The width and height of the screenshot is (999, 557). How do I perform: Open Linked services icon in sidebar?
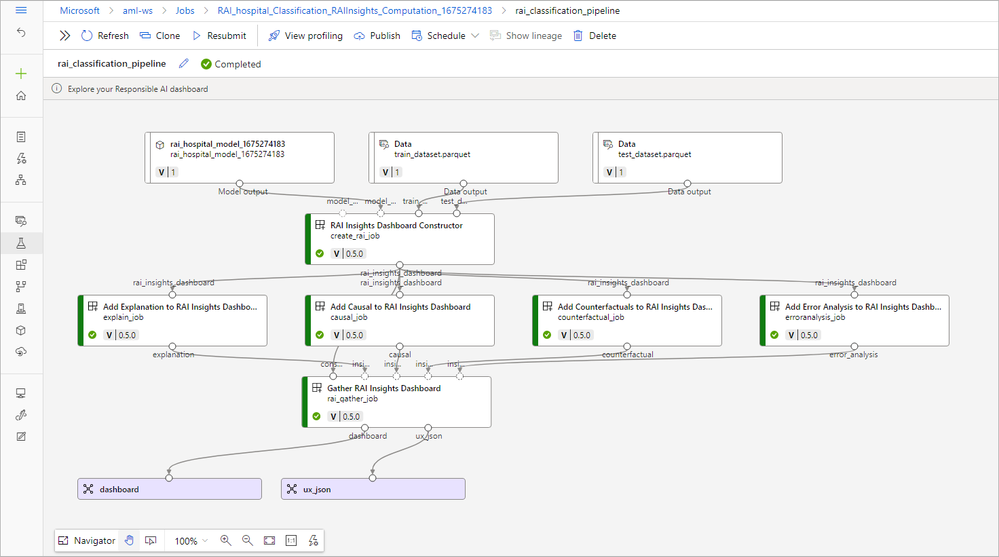click(x=21, y=415)
